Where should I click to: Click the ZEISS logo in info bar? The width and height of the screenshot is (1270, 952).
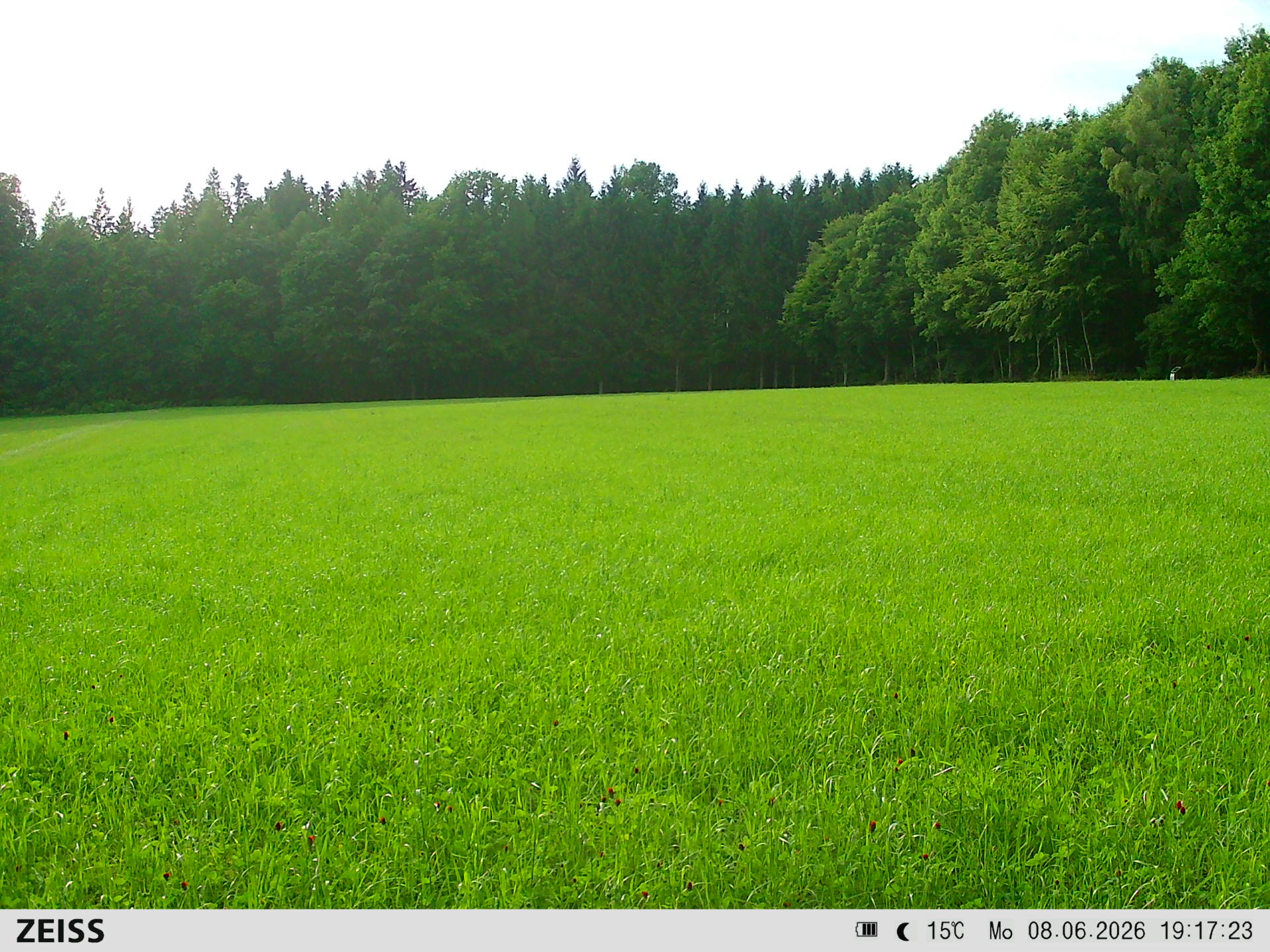tap(60, 931)
